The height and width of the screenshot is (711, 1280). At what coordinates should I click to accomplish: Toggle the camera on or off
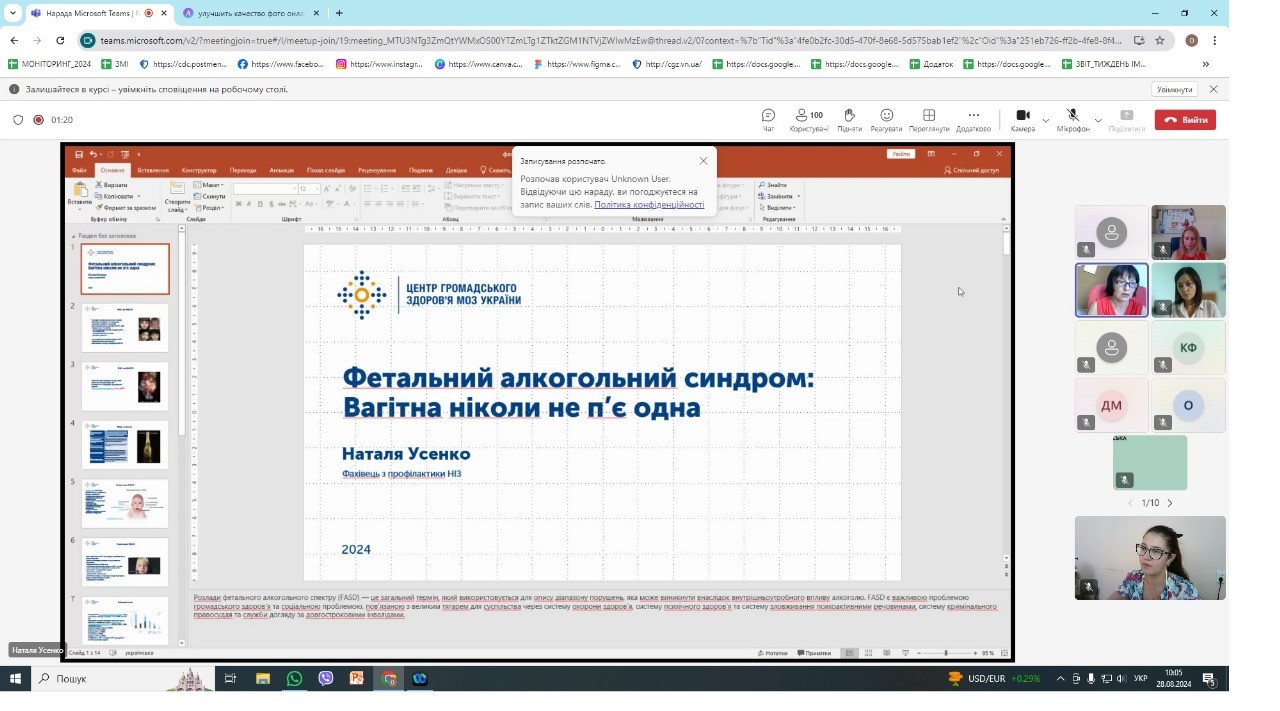pos(1022,119)
